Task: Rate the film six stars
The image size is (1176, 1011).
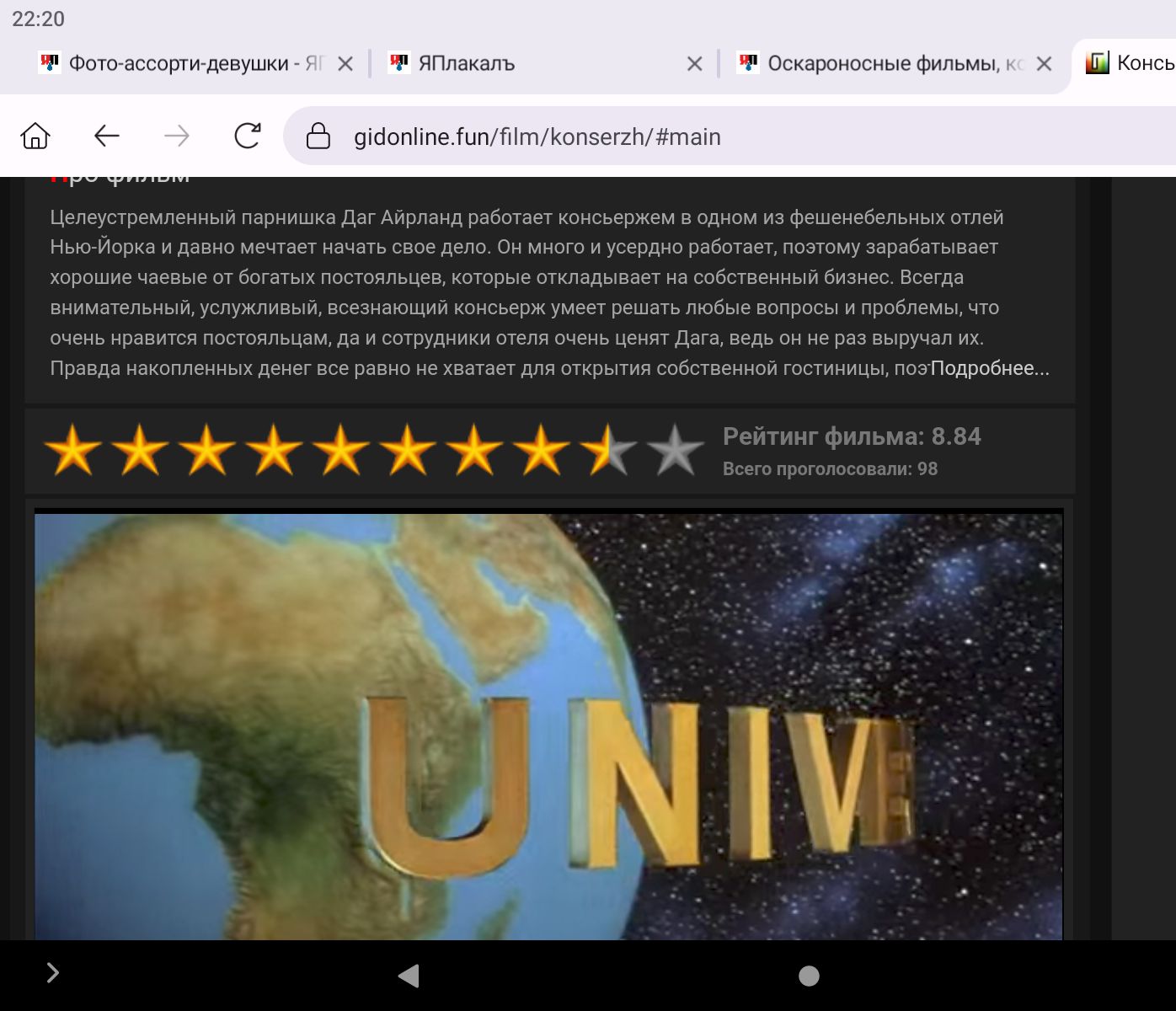Action: pyautogui.click(x=408, y=450)
